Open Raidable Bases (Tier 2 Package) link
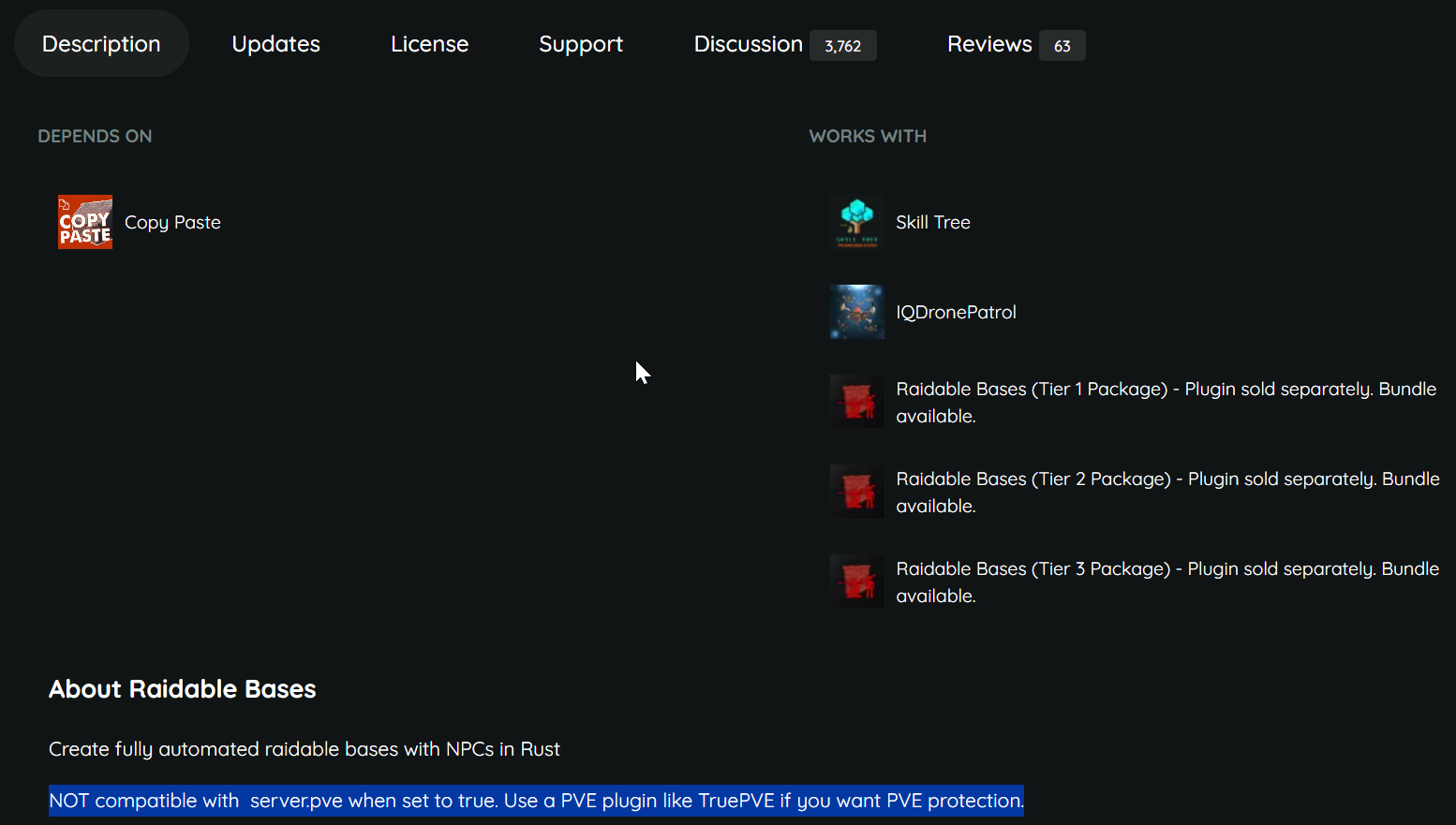Viewport: 1456px width, 825px height. coord(1167,492)
